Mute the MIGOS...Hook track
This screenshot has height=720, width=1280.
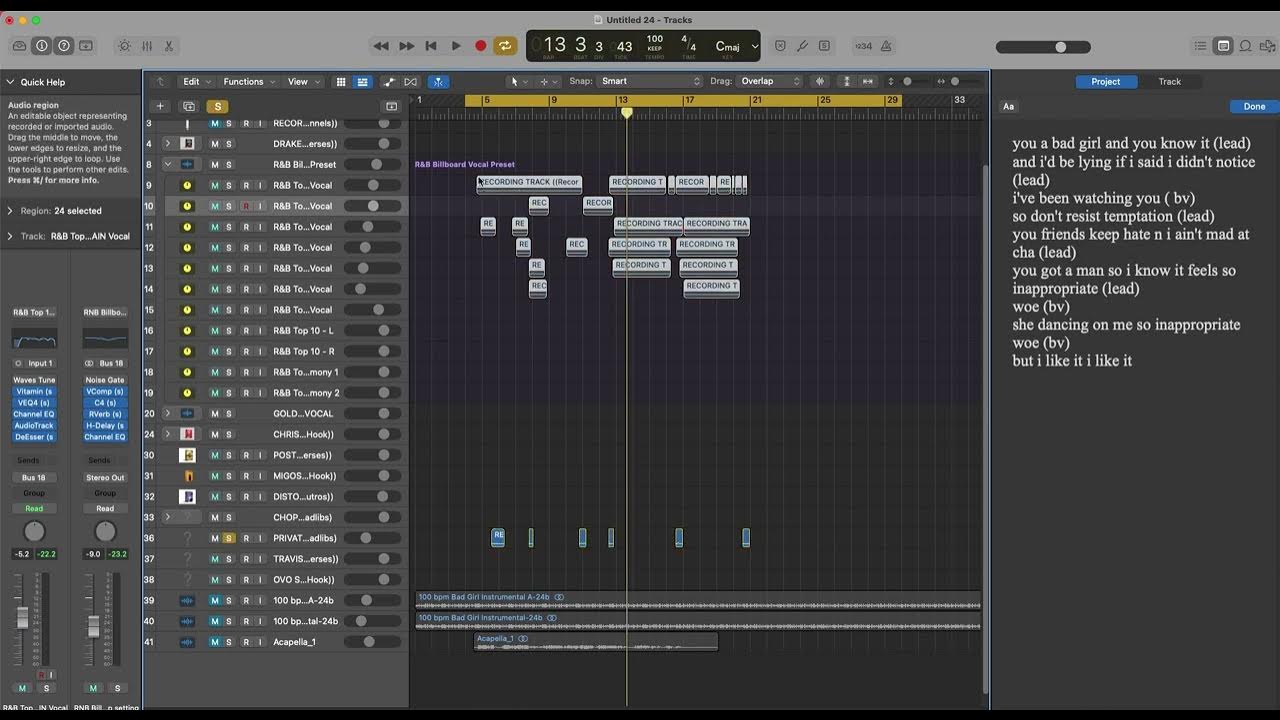coord(214,476)
